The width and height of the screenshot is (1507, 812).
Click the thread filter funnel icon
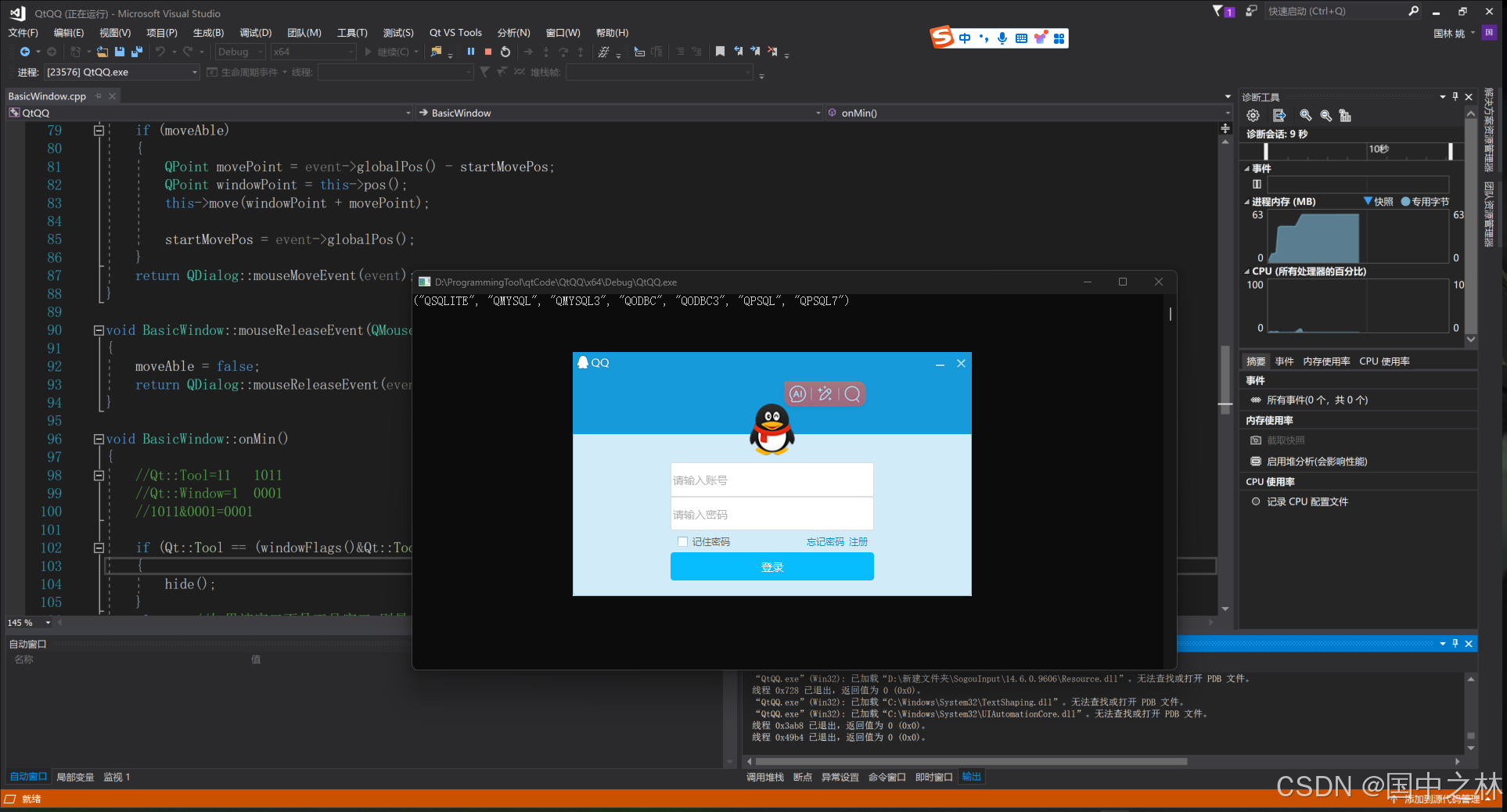[485, 72]
